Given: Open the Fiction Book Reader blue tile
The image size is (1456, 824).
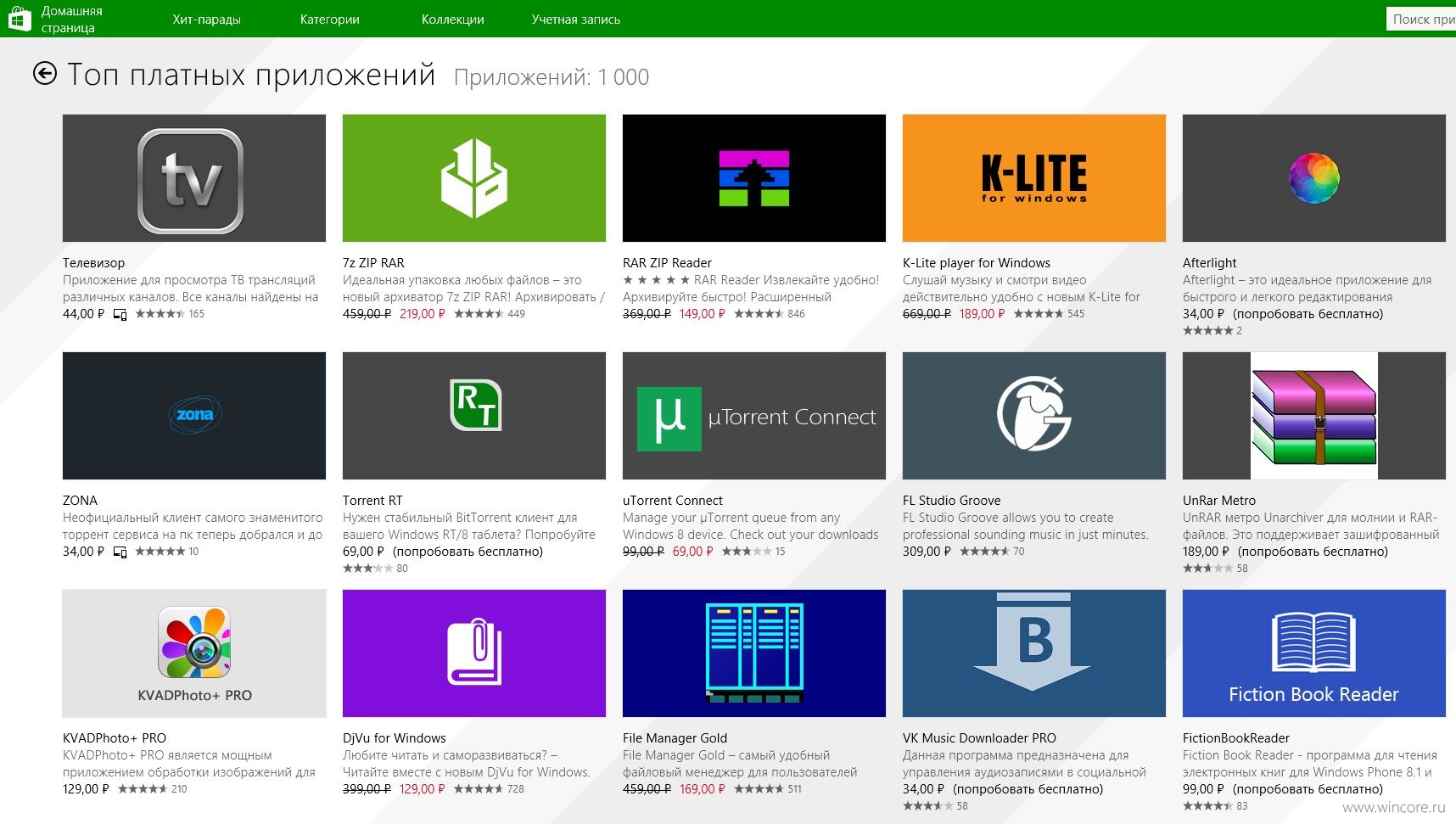Looking at the screenshot, I should pyautogui.click(x=1314, y=653).
